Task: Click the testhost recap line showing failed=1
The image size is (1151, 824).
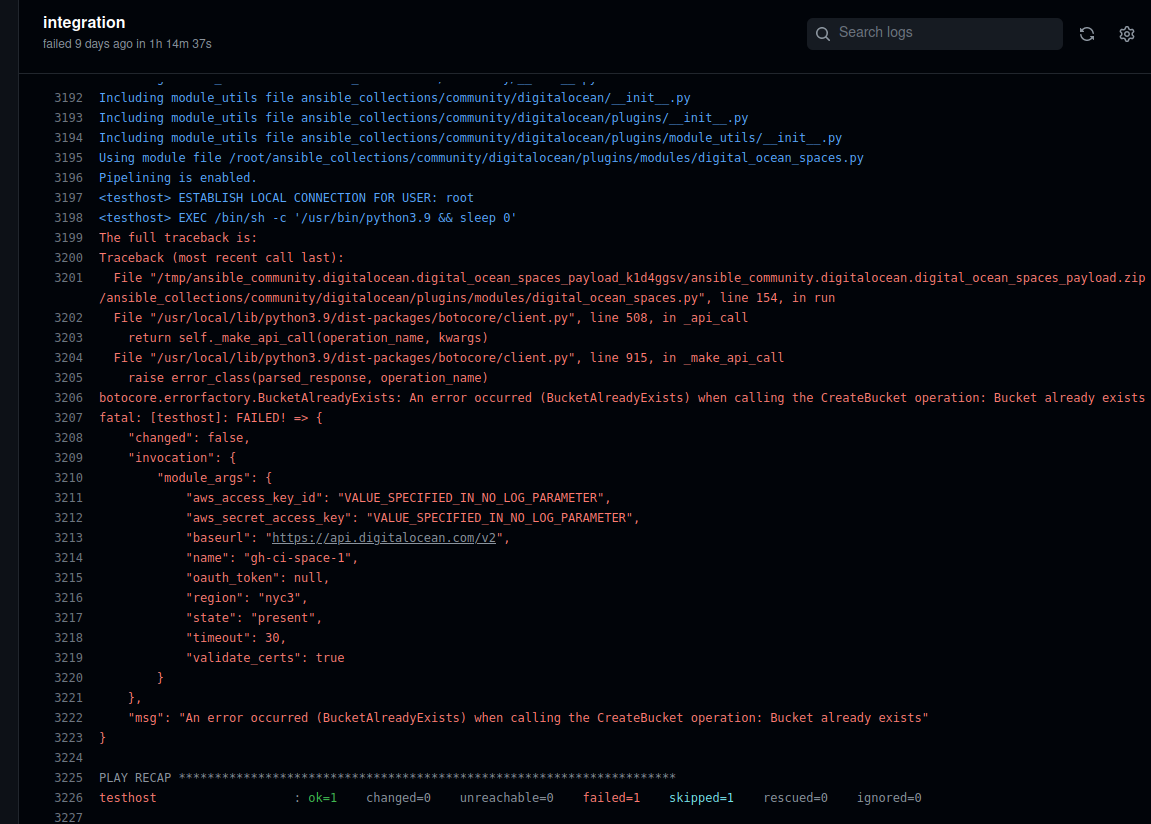Action: point(611,797)
